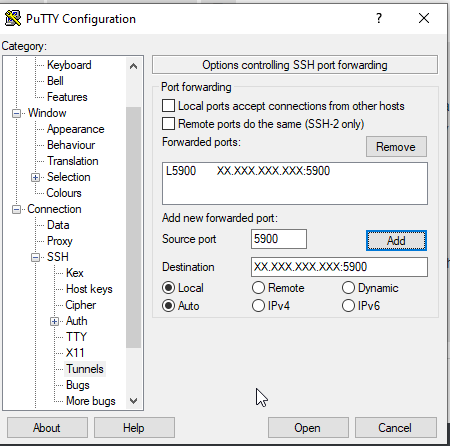Select the Connection category label
The image size is (450, 446).
(x=54, y=209)
